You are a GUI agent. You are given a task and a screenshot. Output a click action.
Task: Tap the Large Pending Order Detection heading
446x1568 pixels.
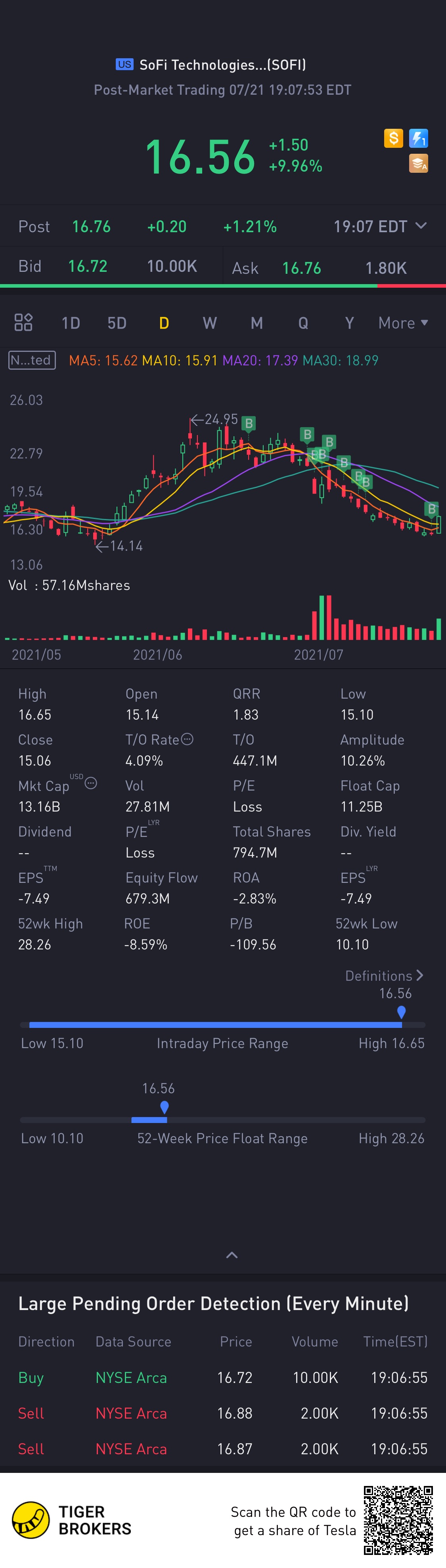(x=213, y=1303)
